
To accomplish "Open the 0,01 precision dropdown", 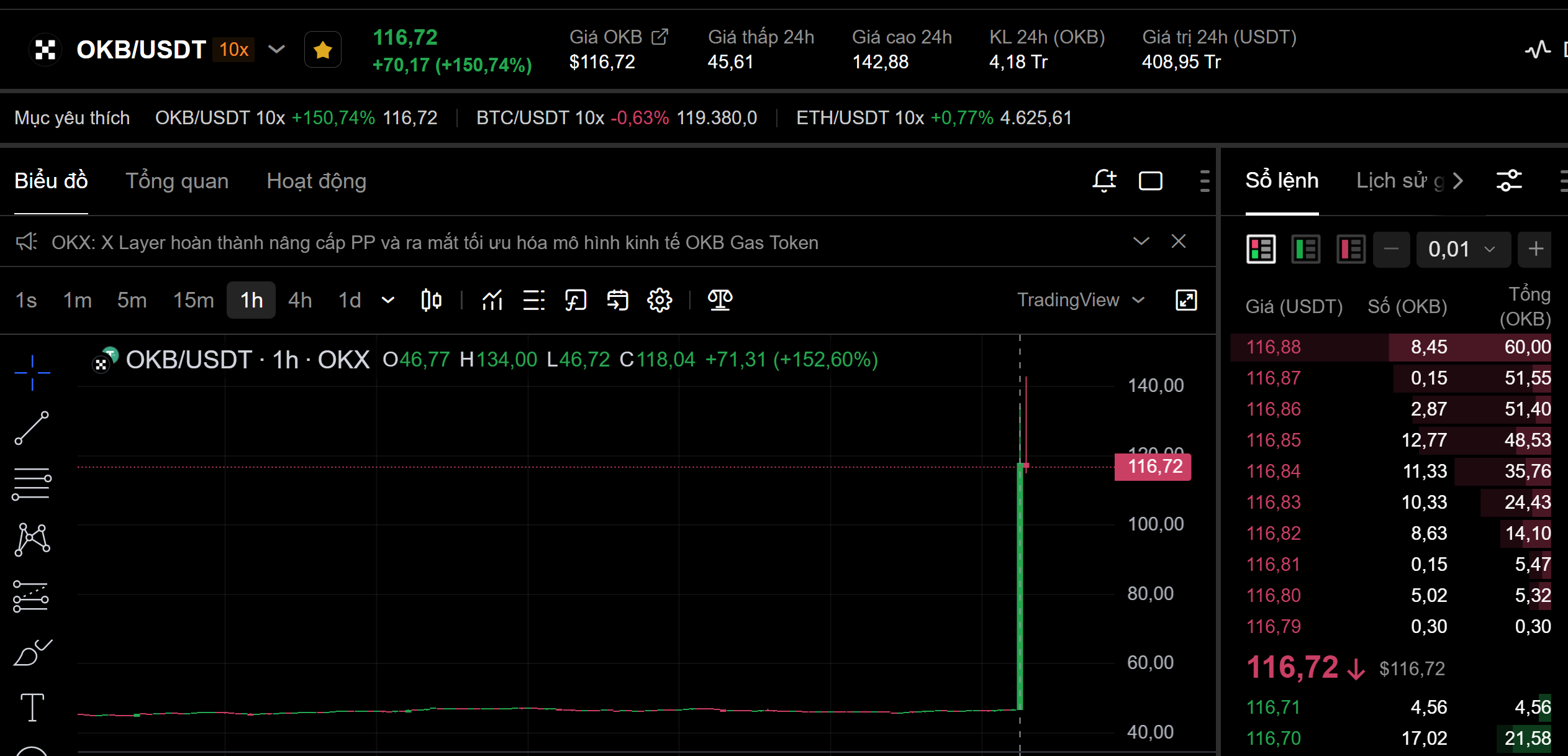I will point(1463,250).
